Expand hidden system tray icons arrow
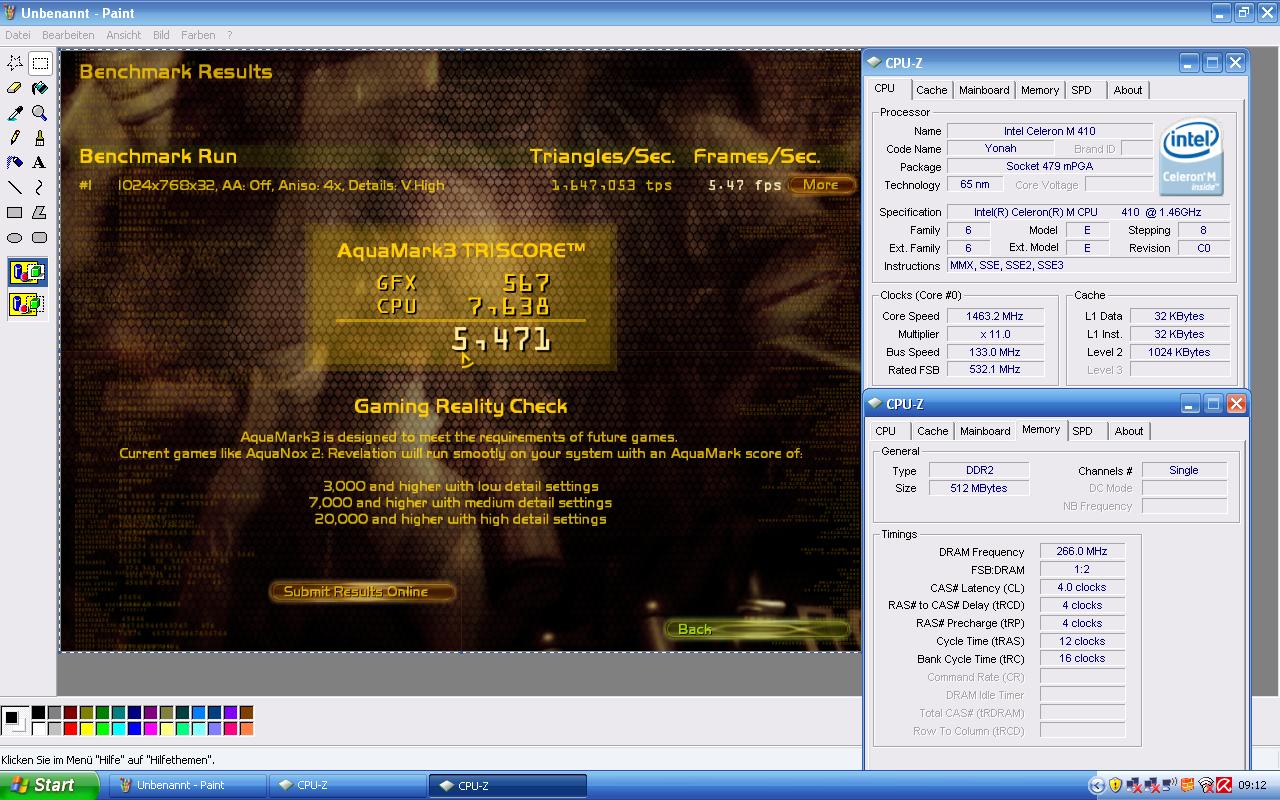The image size is (1280, 800). (x=1097, y=785)
